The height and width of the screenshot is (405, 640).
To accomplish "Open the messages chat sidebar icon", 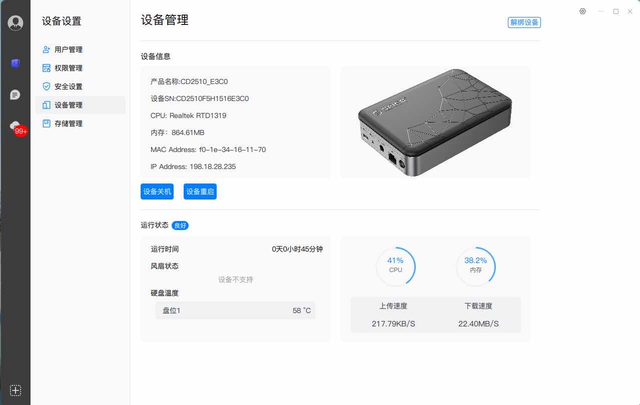I will click(x=15, y=95).
